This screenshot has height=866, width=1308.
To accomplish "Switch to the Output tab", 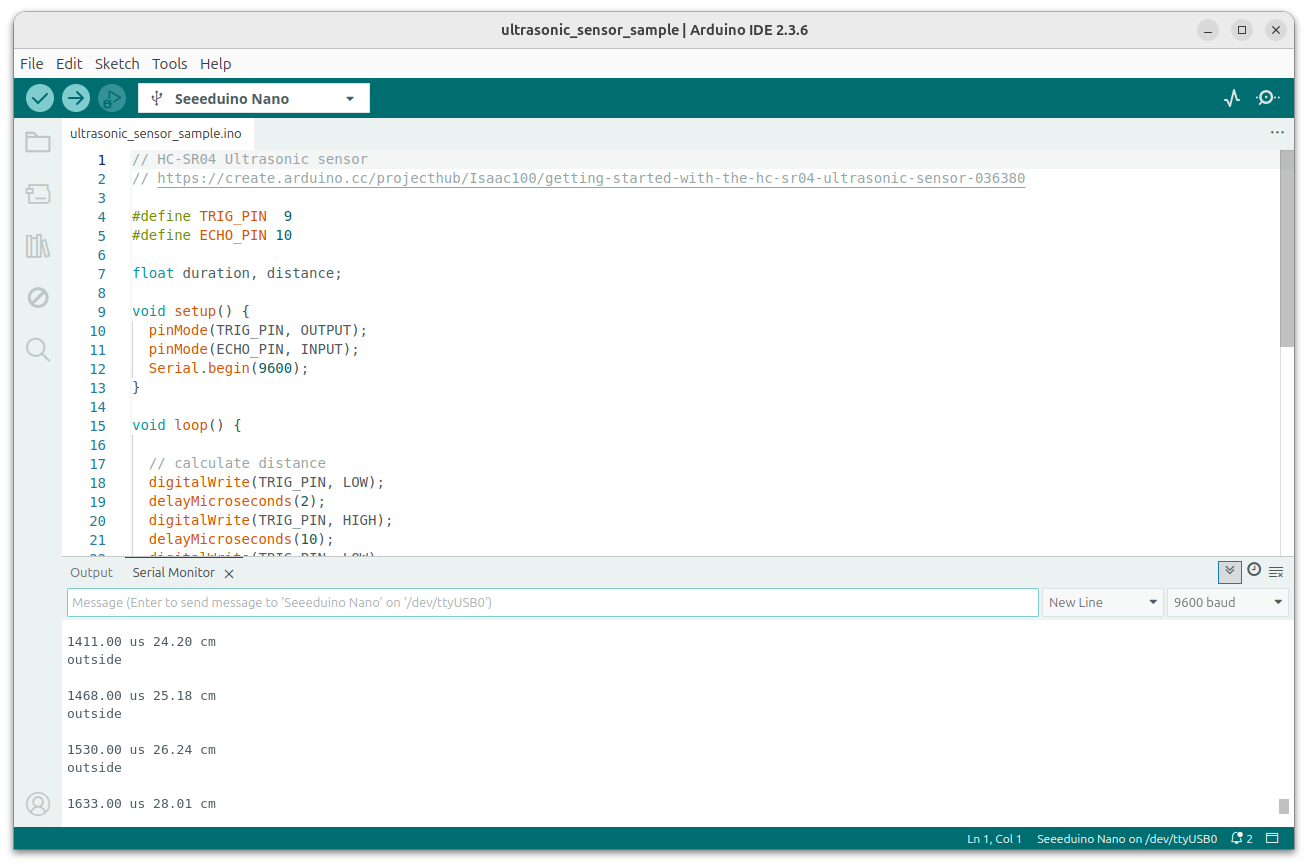I will (91, 572).
